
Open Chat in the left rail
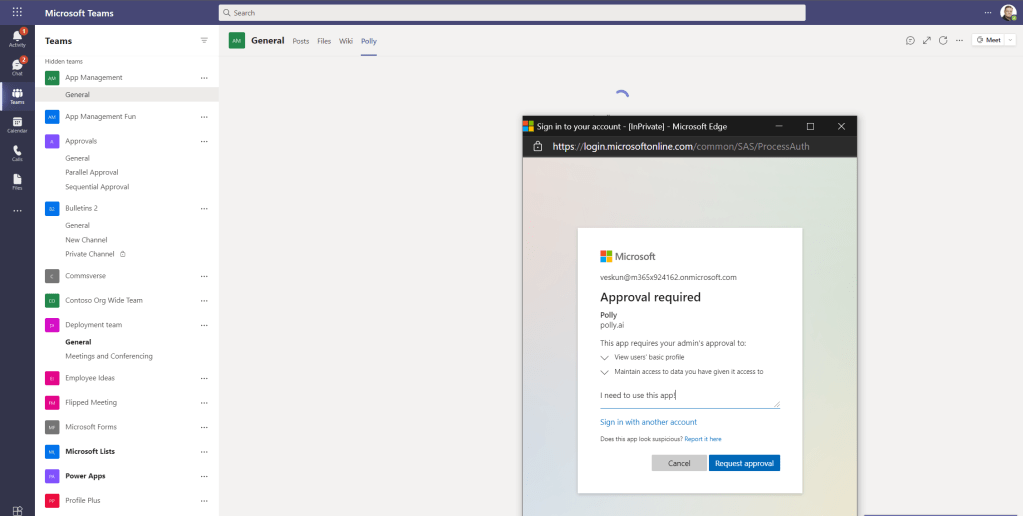tap(17, 67)
